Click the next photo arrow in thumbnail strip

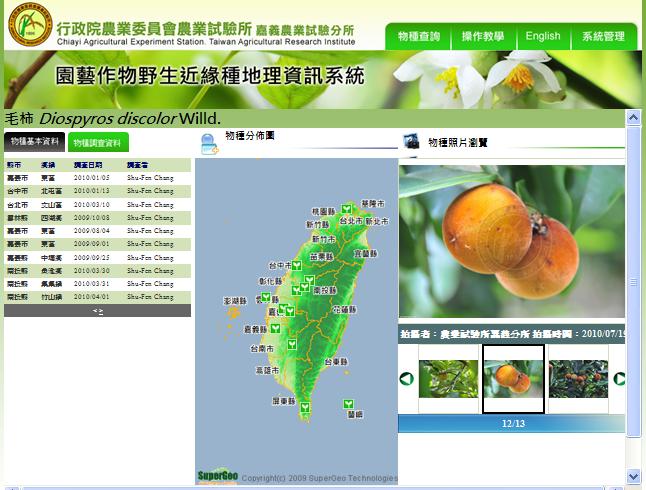click(619, 379)
